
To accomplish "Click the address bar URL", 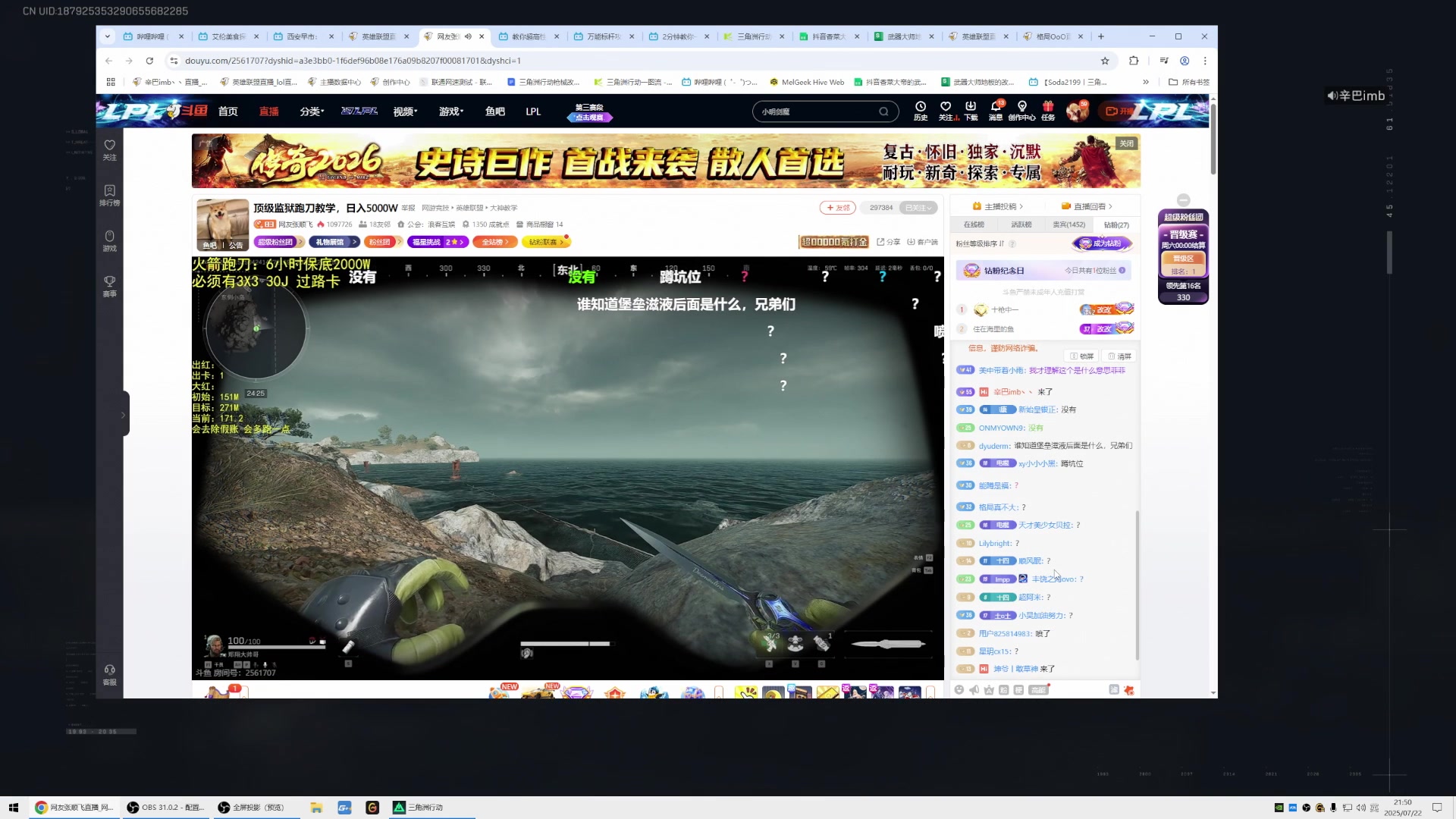I will pyautogui.click(x=353, y=61).
